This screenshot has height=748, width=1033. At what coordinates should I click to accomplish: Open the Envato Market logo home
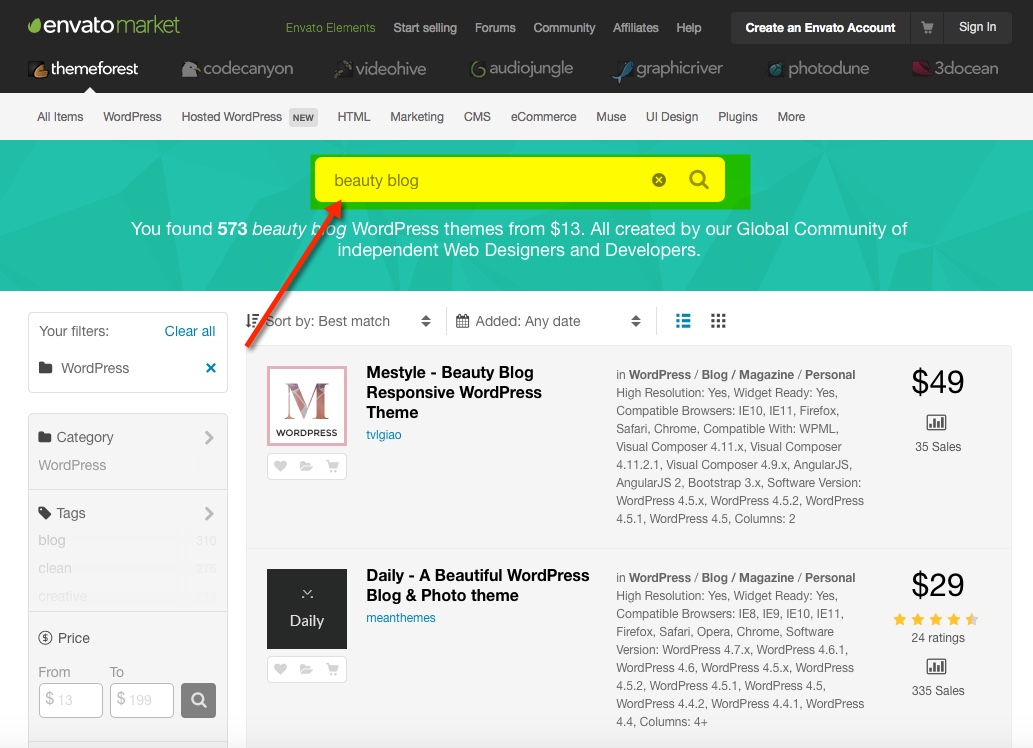tap(103, 26)
